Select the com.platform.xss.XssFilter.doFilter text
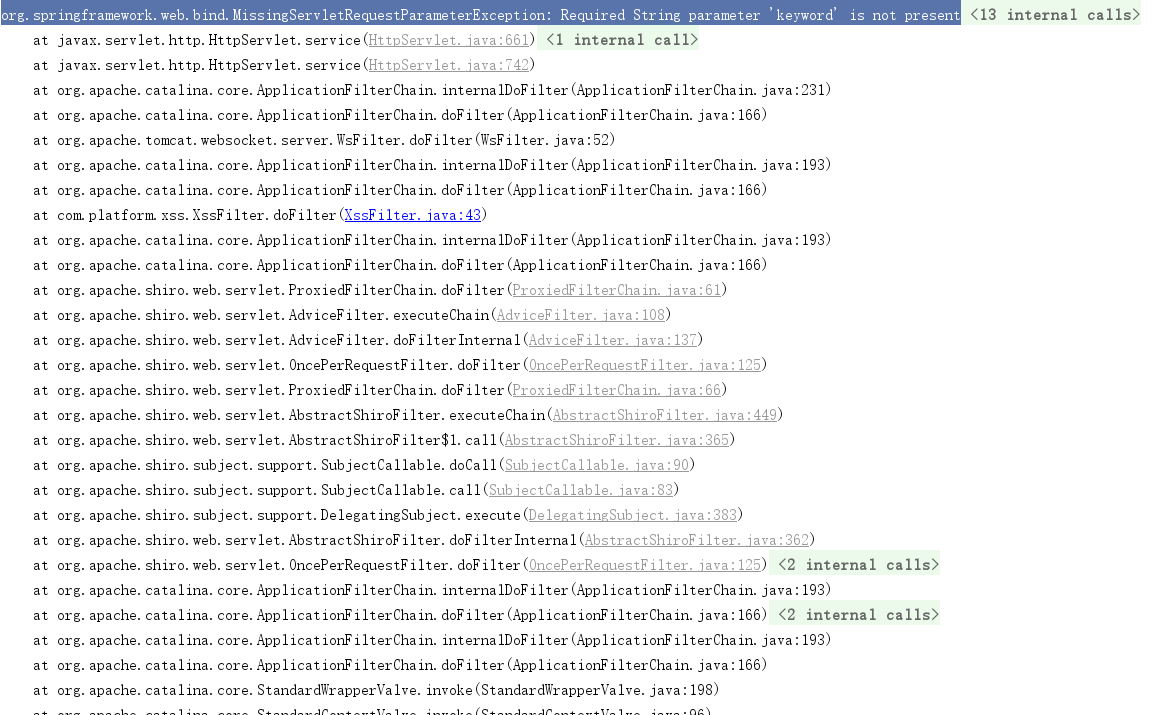This screenshot has width=1154, height=715. [x=197, y=215]
